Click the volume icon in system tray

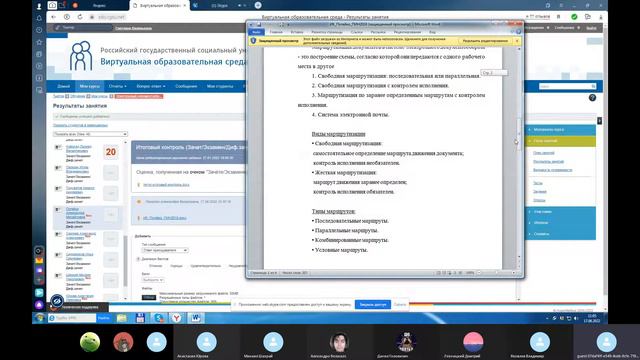(576, 318)
